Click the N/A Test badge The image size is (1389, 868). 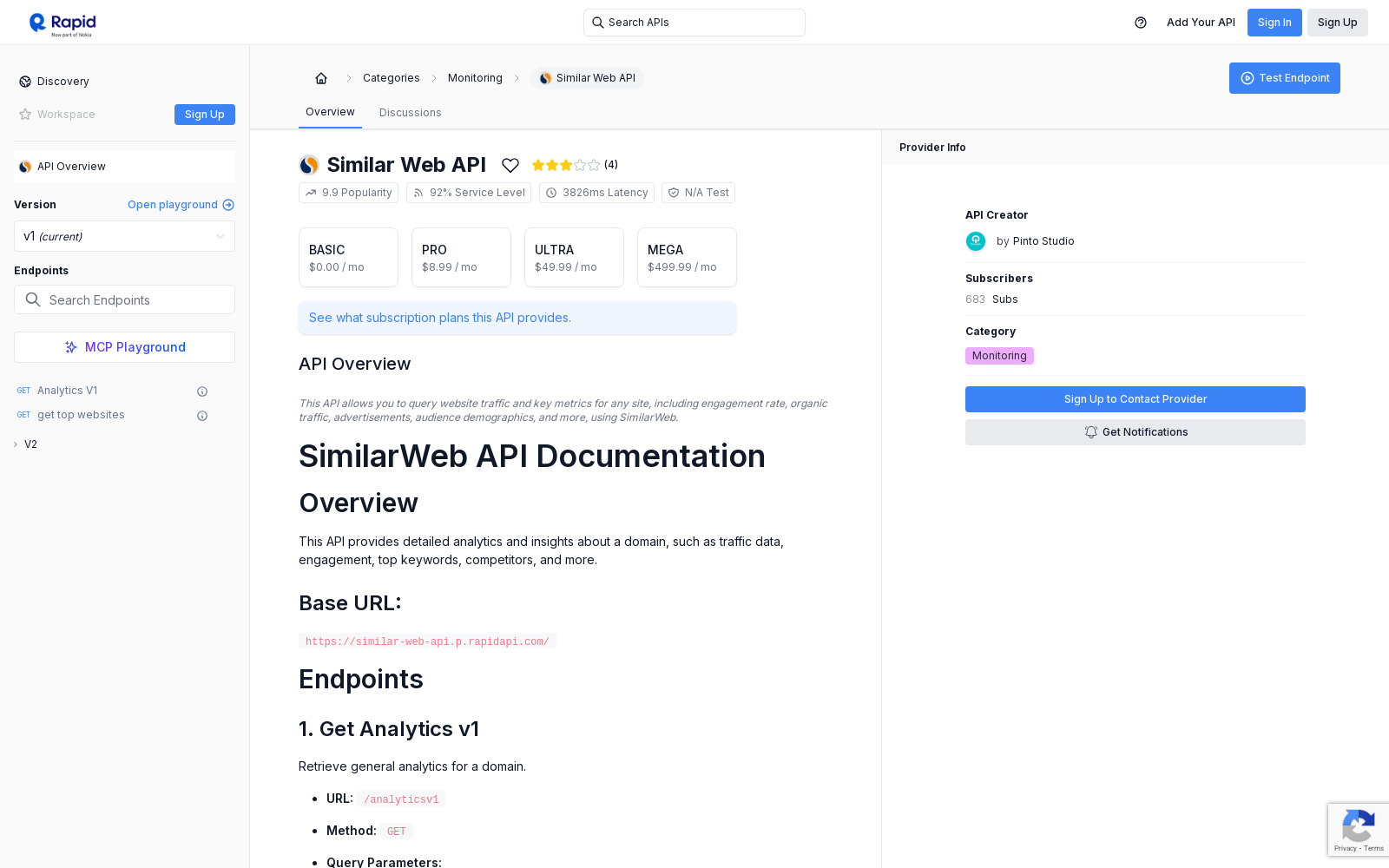tap(698, 193)
